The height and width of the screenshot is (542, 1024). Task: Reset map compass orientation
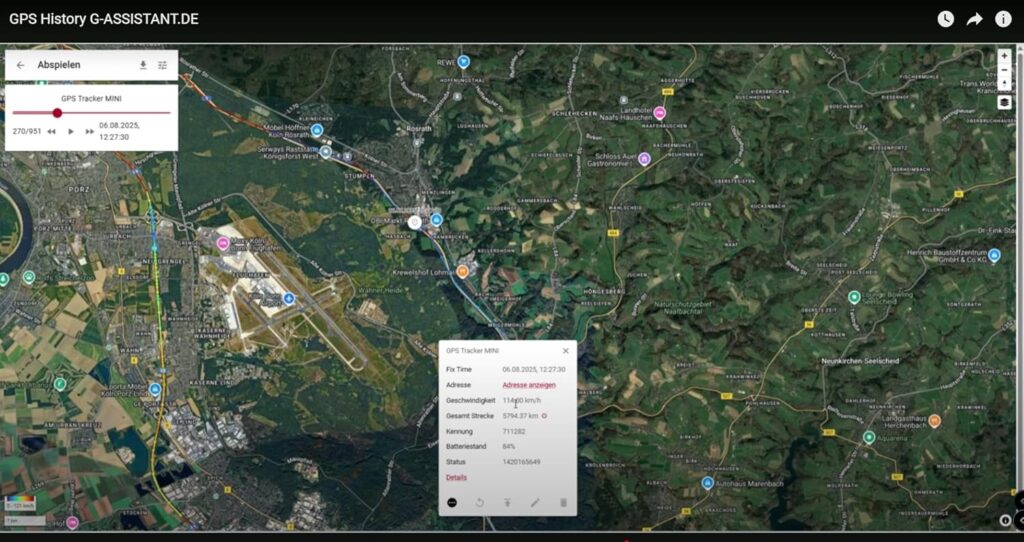point(1004,85)
